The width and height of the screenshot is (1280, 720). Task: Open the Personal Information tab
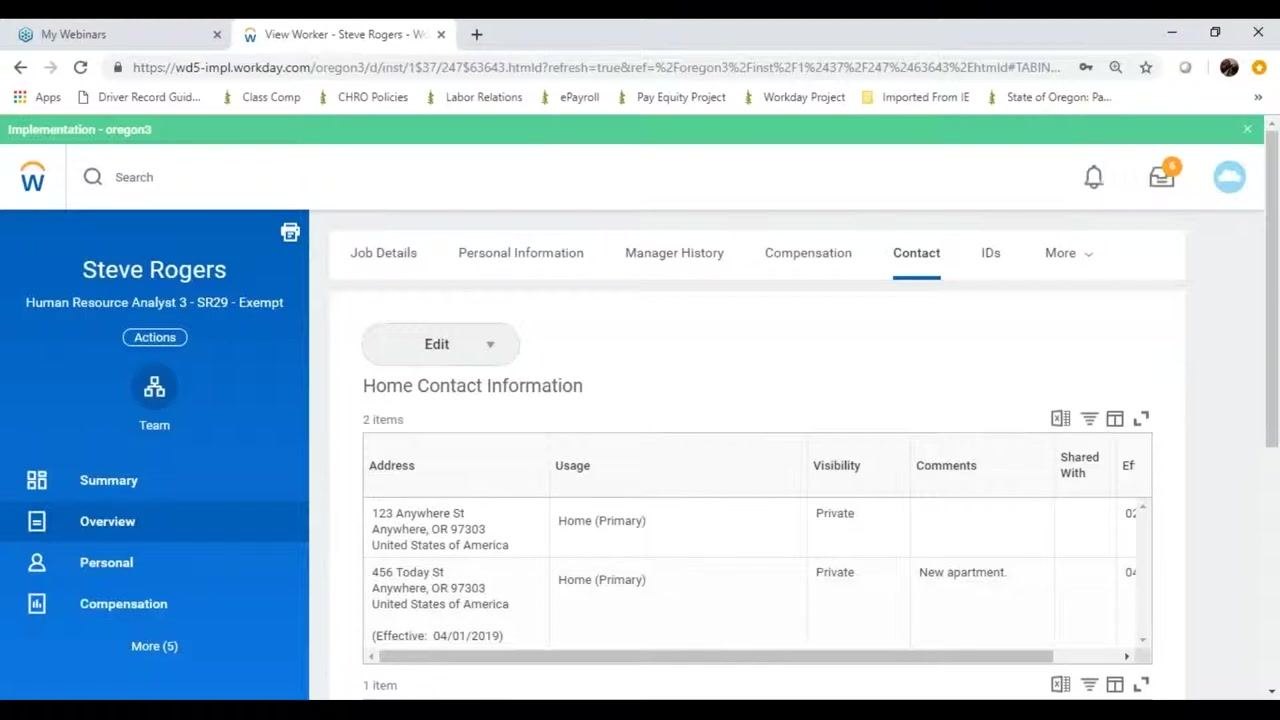pos(521,253)
